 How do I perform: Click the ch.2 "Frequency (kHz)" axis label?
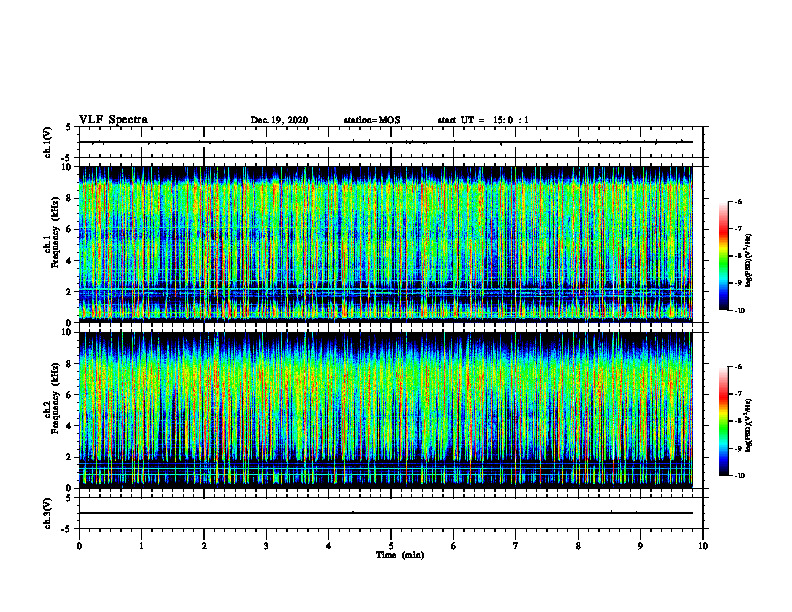(56, 398)
